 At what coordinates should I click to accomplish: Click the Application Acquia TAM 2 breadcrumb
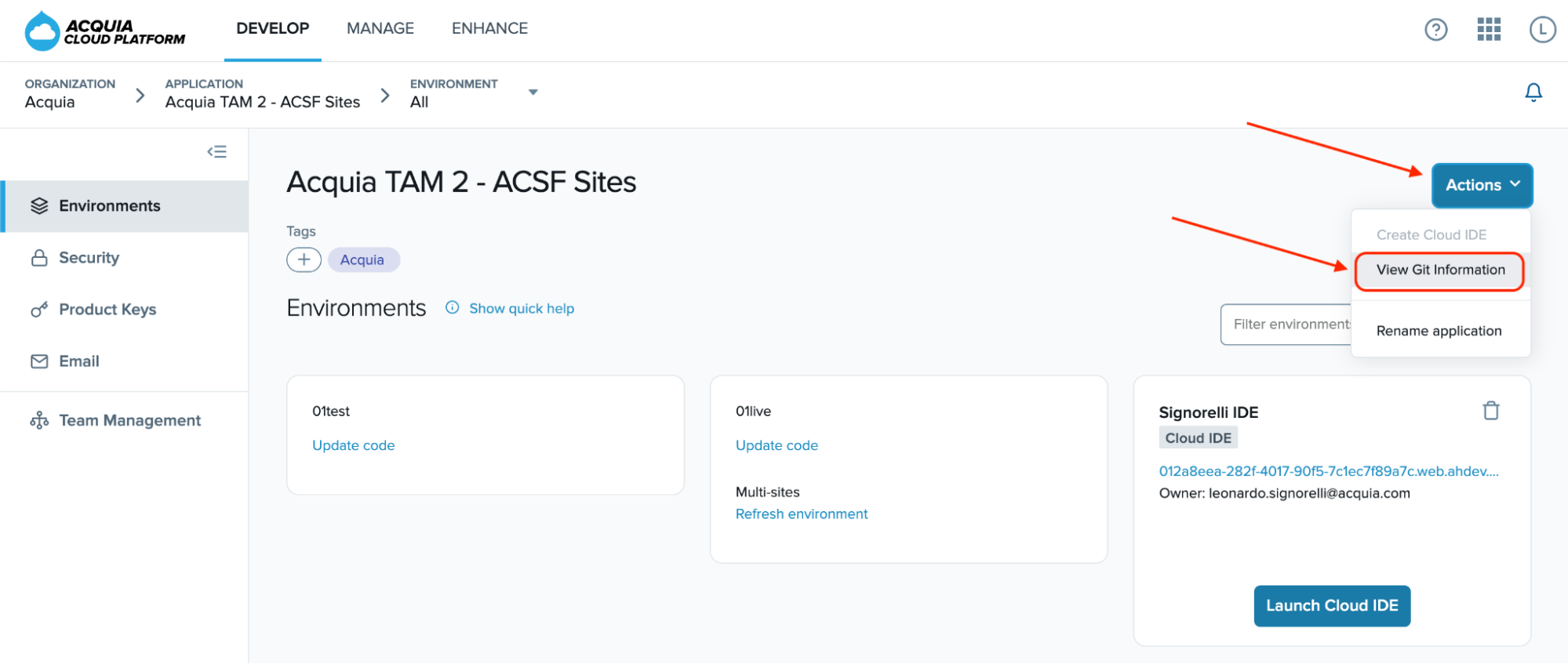tap(262, 93)
